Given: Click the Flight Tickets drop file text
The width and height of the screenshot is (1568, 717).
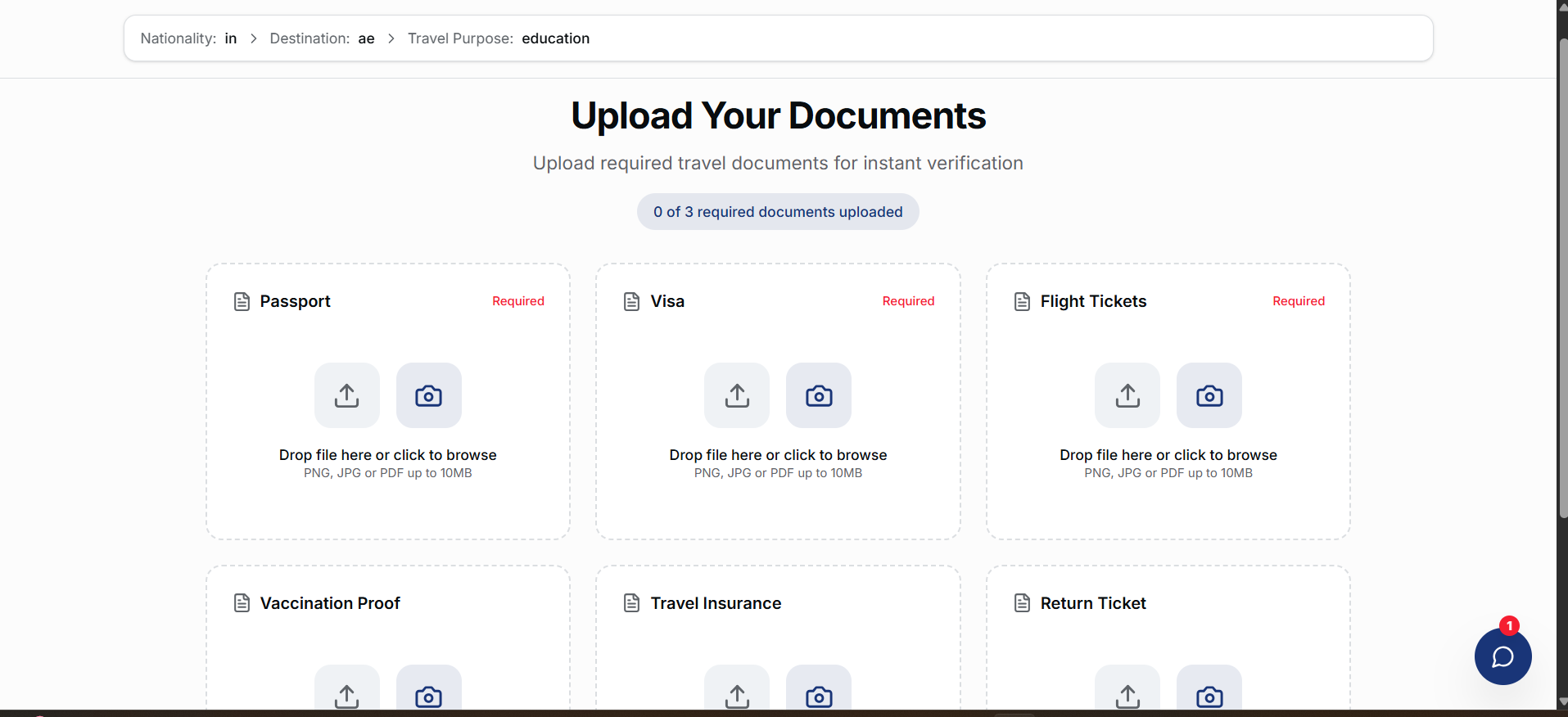Looking at the screenshot, I should pyautogui.click(x=1168, y=455).
